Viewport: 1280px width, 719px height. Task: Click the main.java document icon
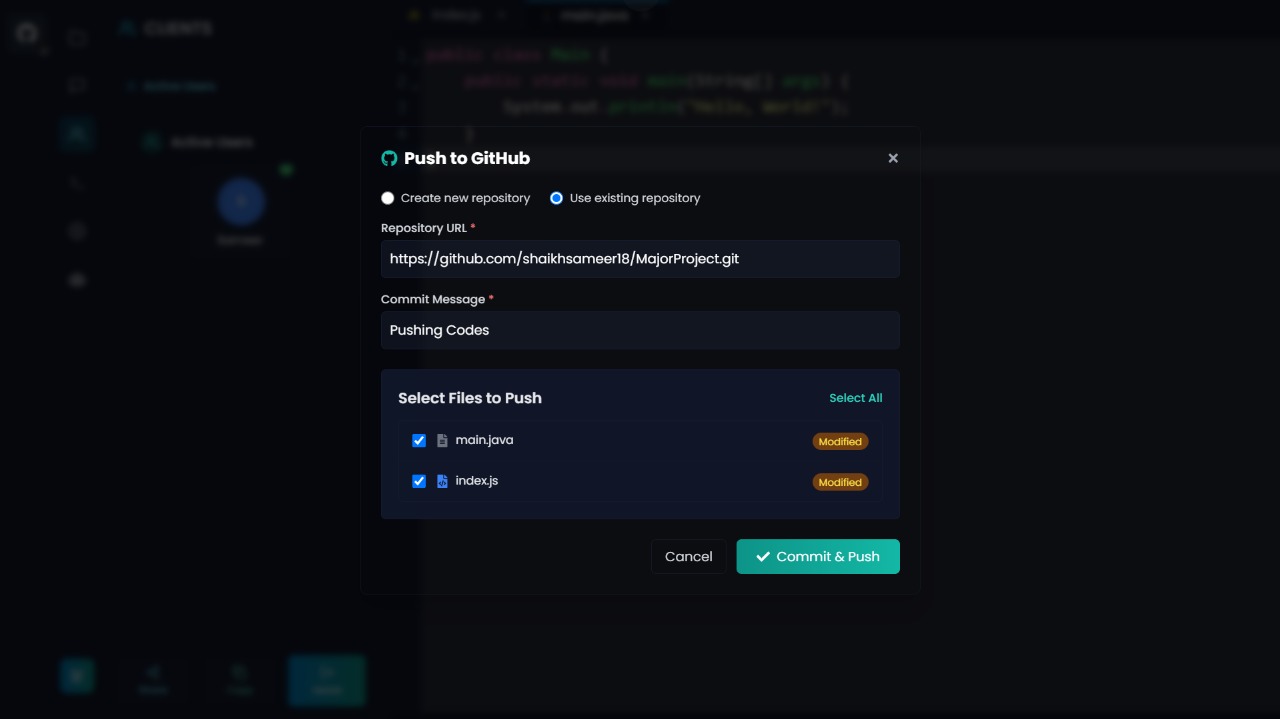[442, 440]
